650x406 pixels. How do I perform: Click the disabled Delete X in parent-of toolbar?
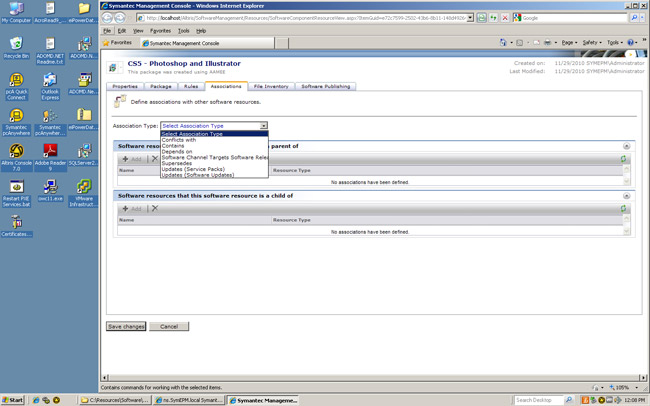click(x=155, y=158)
